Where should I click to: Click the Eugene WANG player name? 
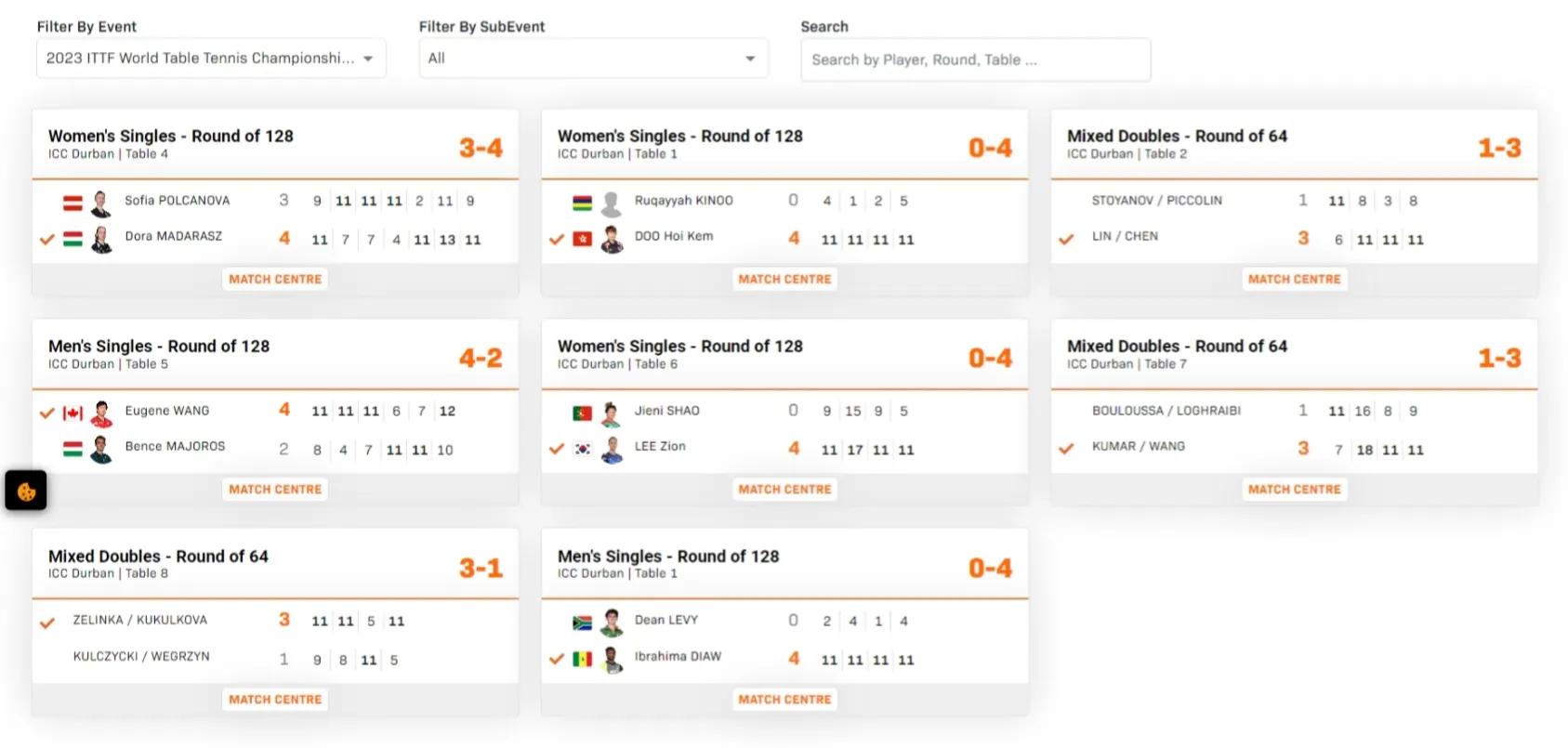(167, 411)
